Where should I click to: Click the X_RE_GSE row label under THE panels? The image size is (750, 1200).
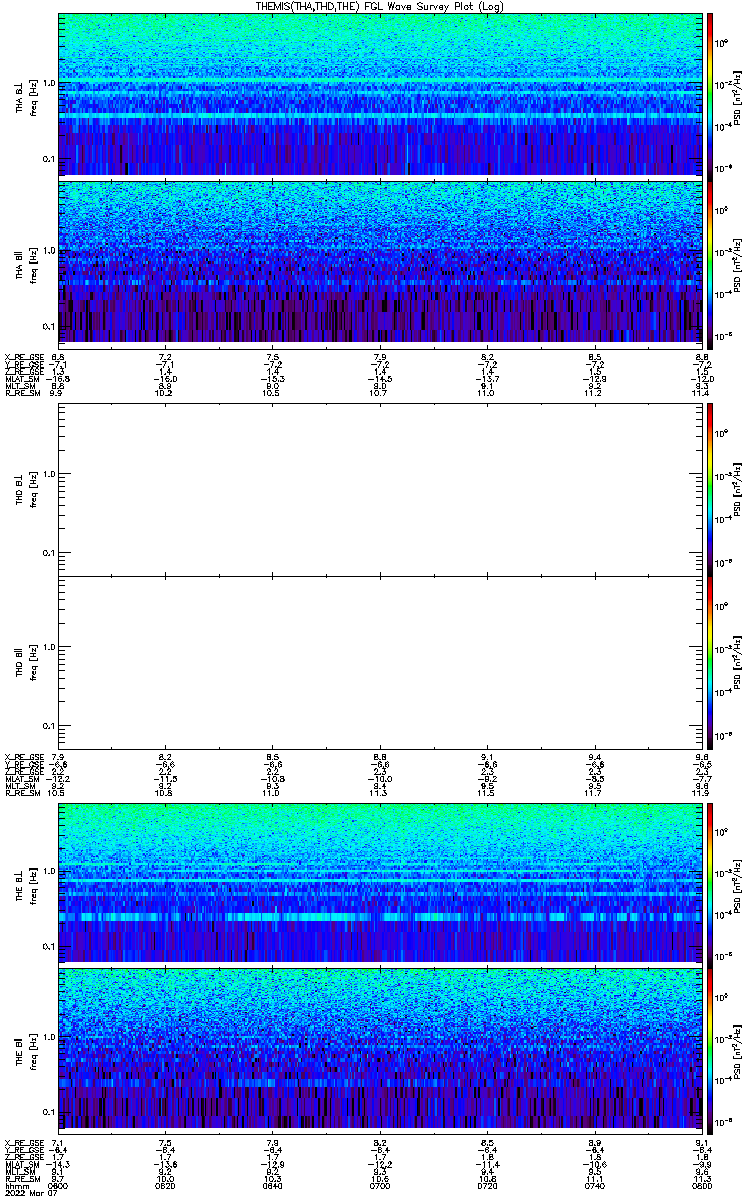click(x=24, y=1143)
